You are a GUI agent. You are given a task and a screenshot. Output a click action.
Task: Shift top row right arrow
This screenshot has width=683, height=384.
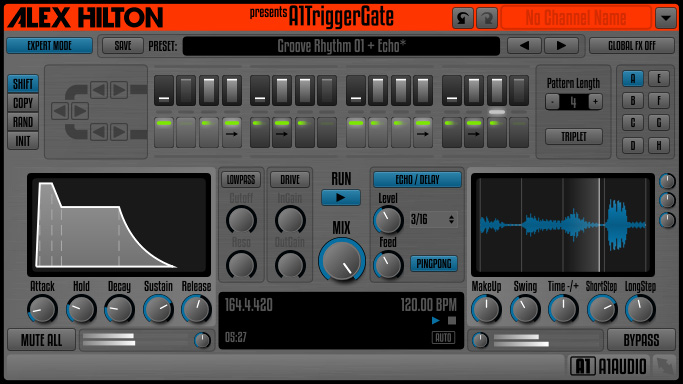tap(119, 90)
